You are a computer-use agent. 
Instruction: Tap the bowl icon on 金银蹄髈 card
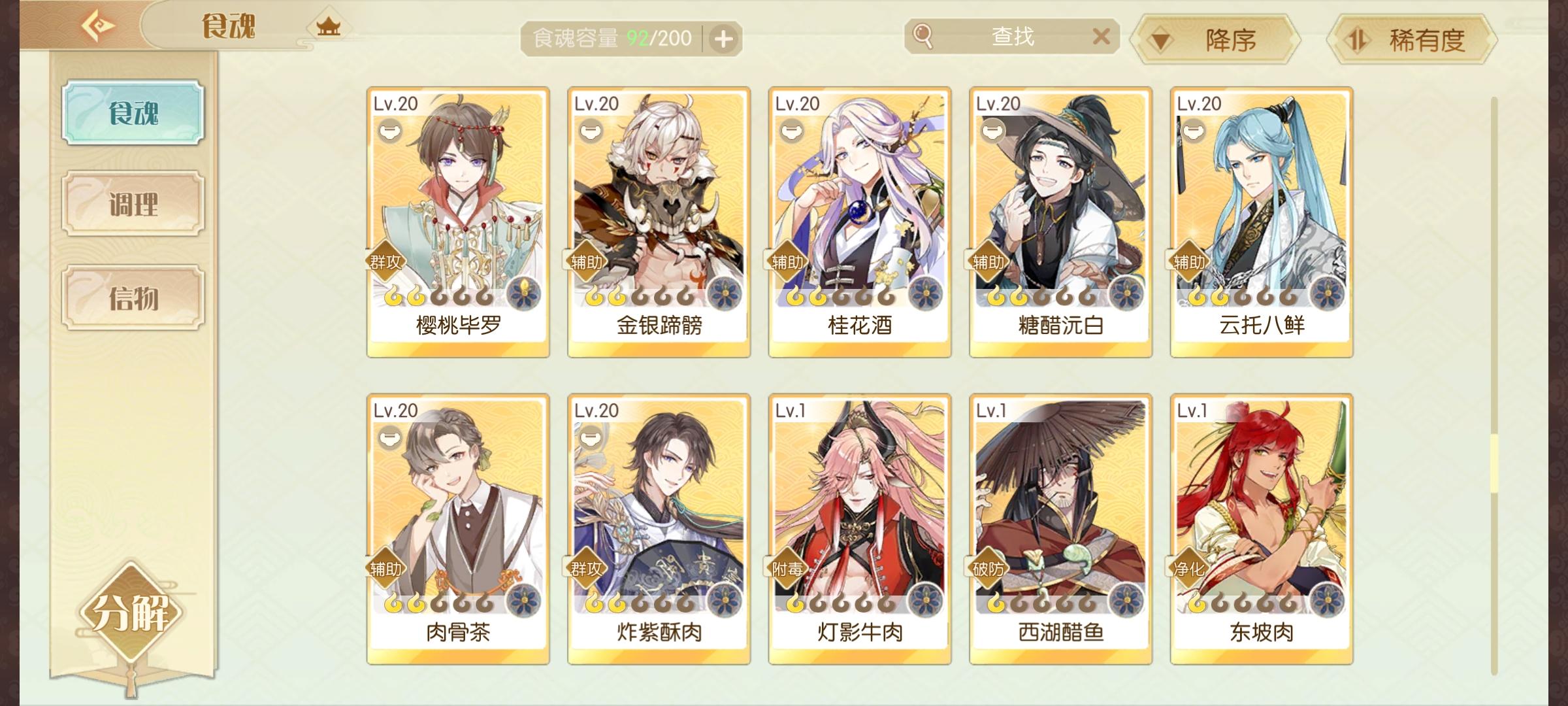591,131
